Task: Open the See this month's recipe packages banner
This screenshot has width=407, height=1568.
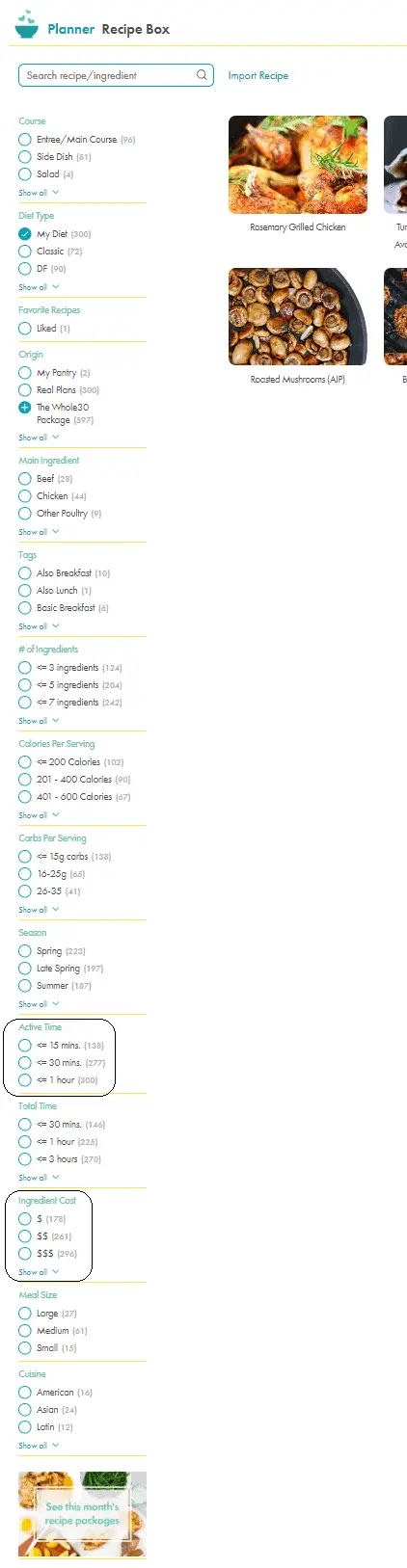Action: click(x=82, y=1514)
